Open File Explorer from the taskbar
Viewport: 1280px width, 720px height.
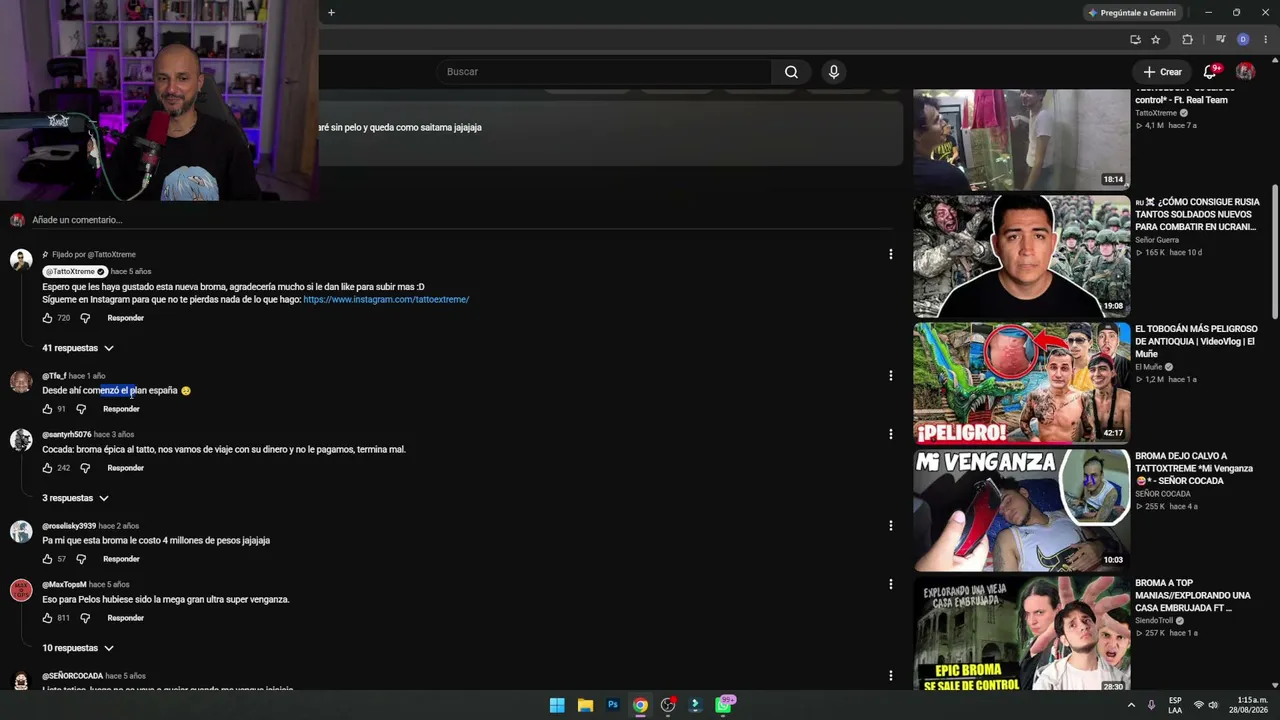tap(585, 705)
